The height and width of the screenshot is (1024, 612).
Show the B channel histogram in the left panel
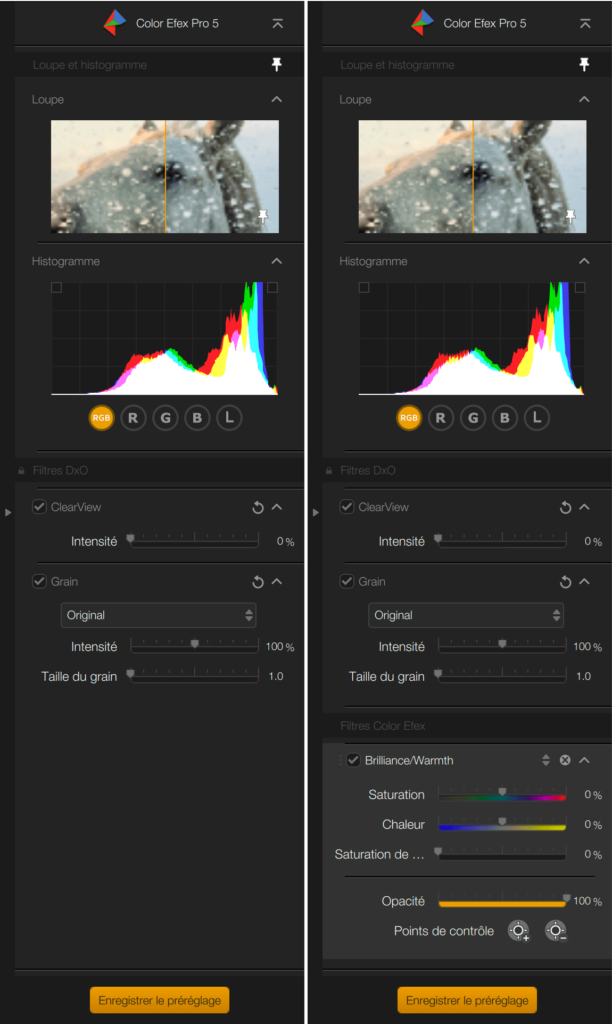197,418
